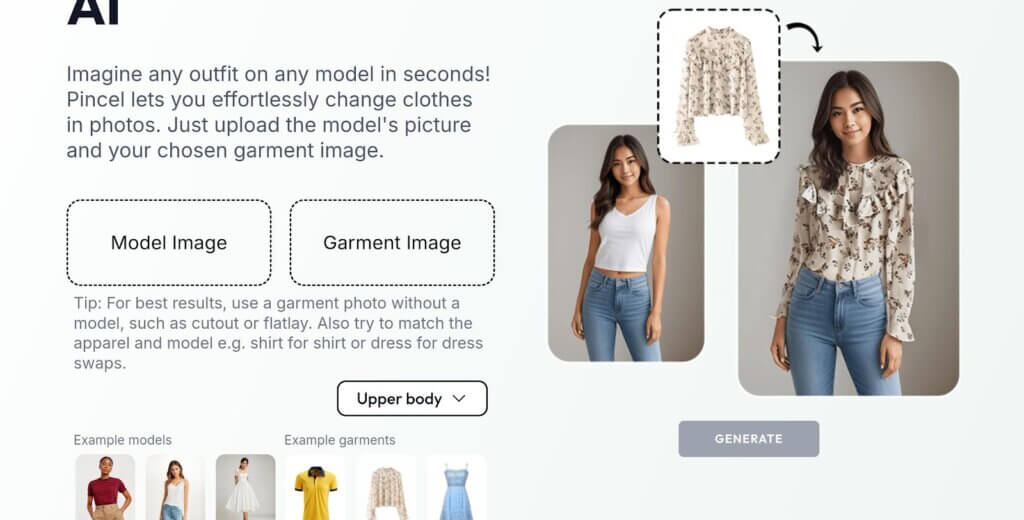Click the Example models label
The height and width of the screenshot is (520, 1024).
[123, 440]
